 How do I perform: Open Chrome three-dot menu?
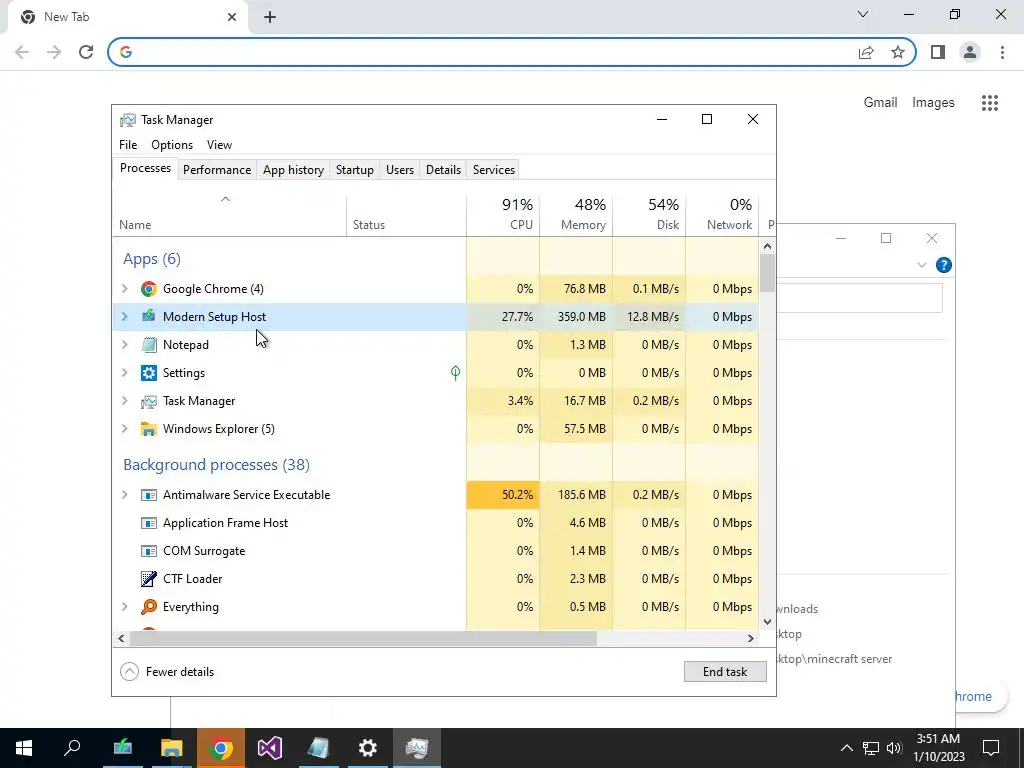pyautogui.click(x=1002, y=52)
